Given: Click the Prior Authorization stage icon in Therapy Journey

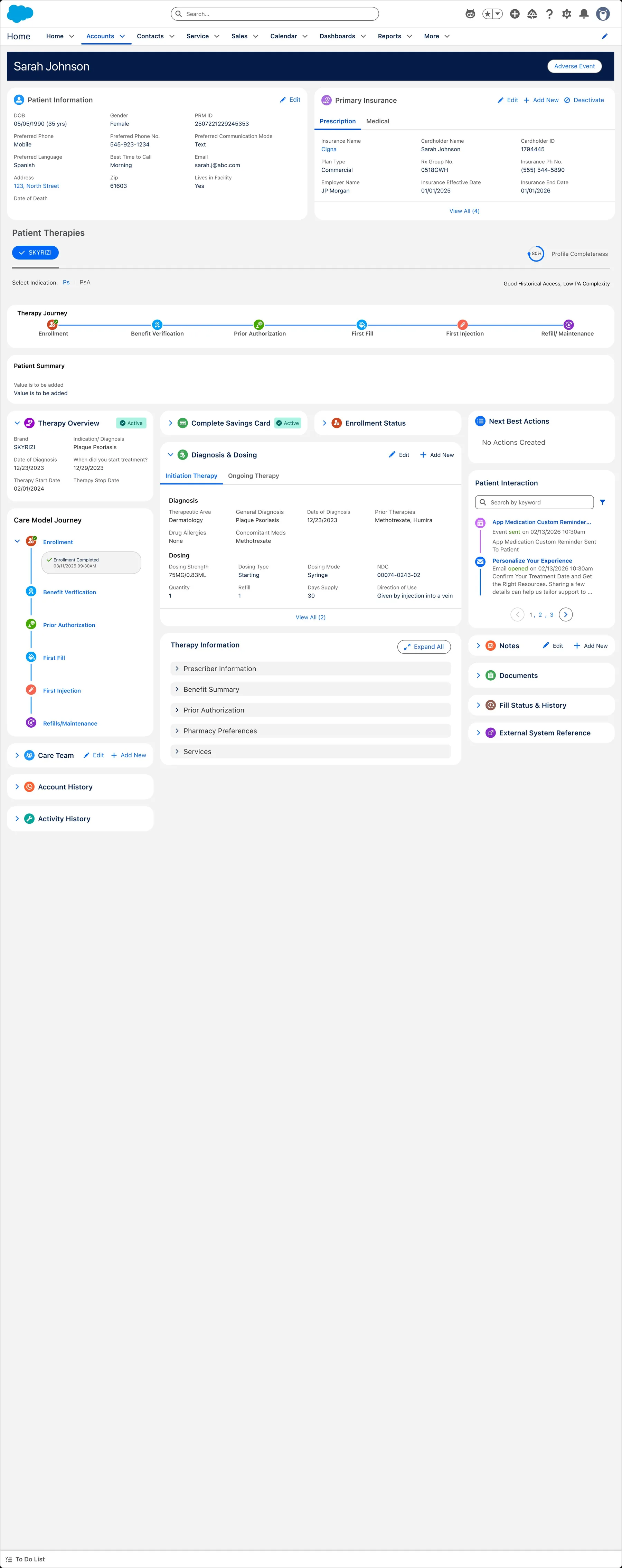Looking at the screenshot, I should (259, 324).
